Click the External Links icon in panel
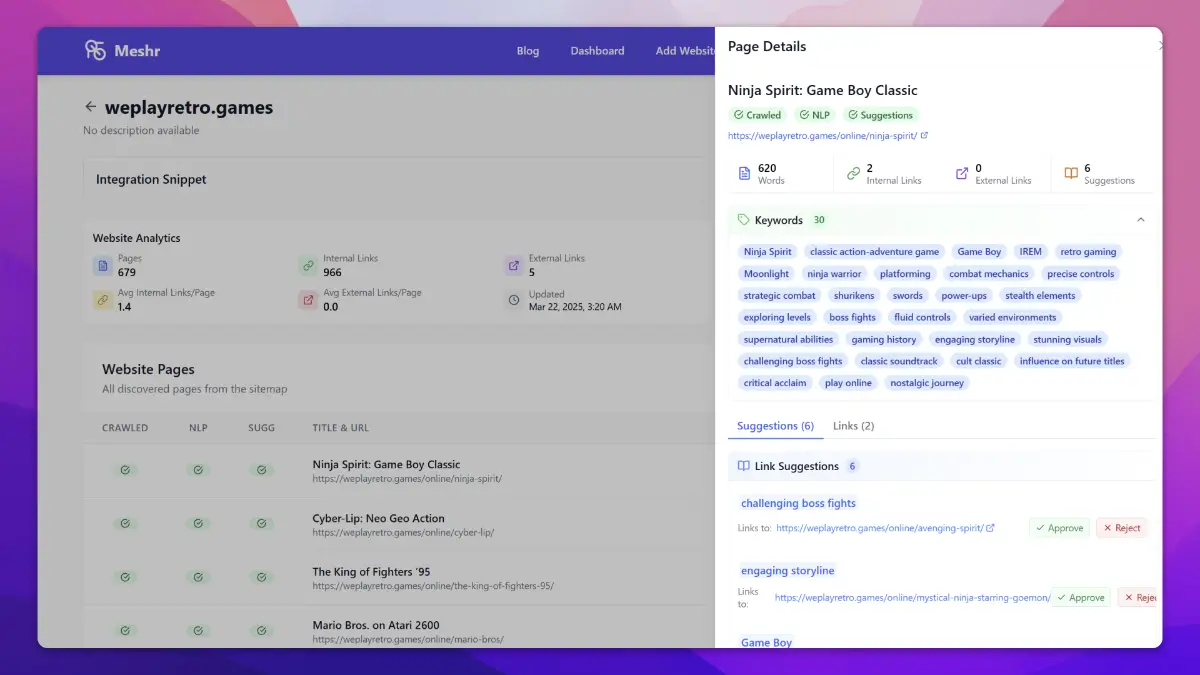 tap(961, 174)
